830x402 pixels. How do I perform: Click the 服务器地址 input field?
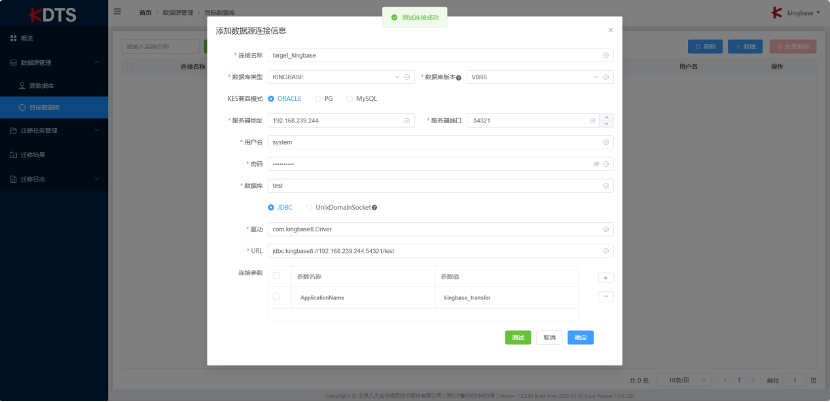tap(341, 120)
